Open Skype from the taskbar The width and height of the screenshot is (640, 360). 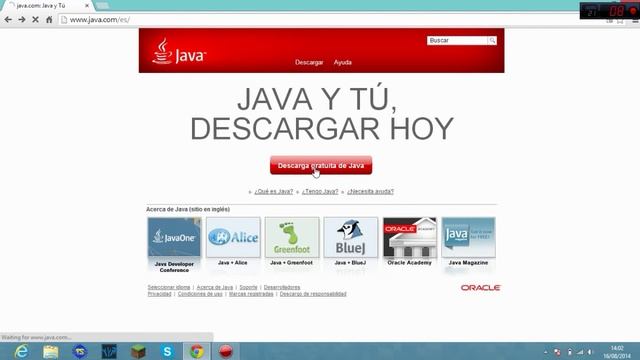167,351
